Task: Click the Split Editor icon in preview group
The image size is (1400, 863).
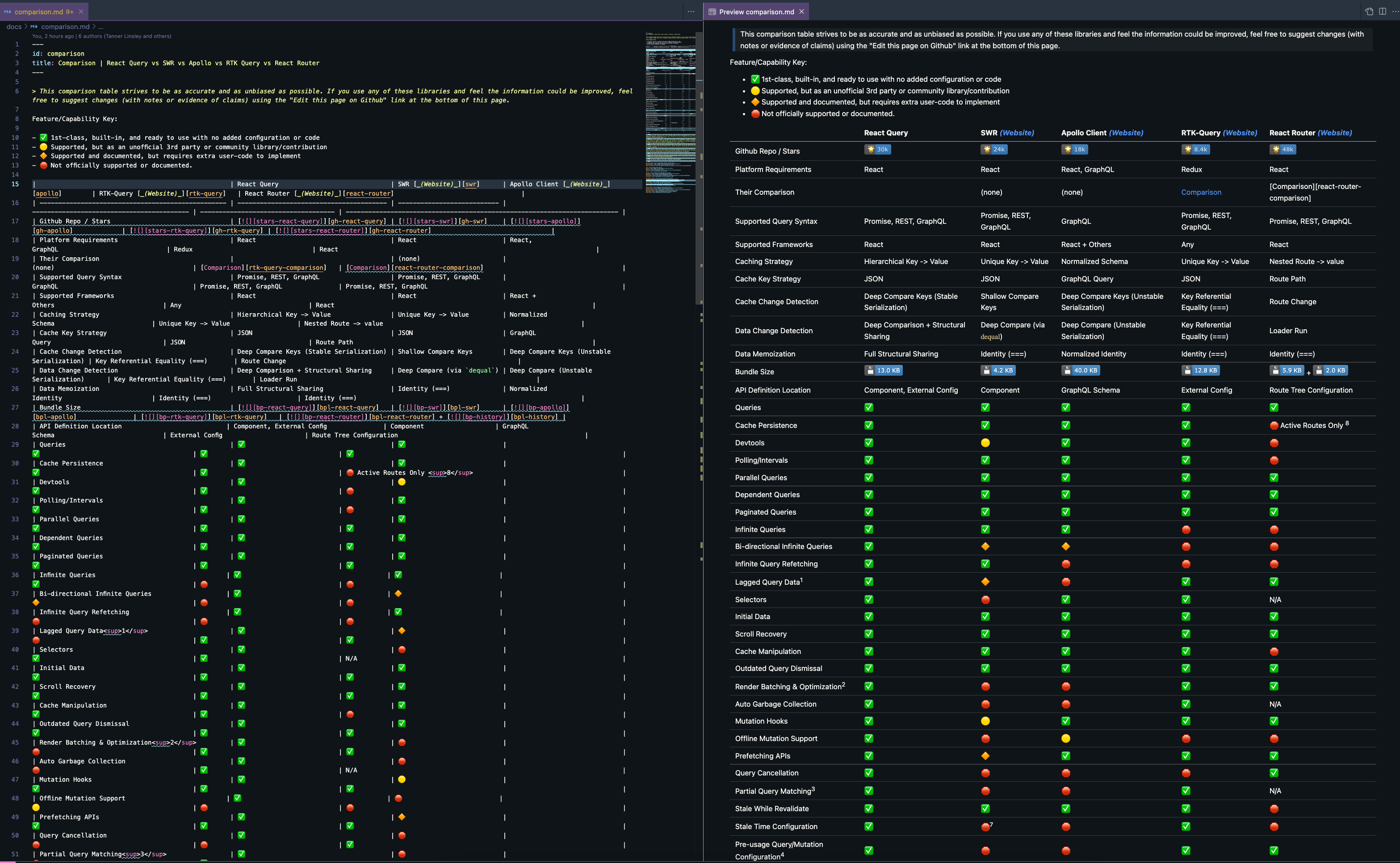Action: pyautogui.click(x=1382, y=12)
